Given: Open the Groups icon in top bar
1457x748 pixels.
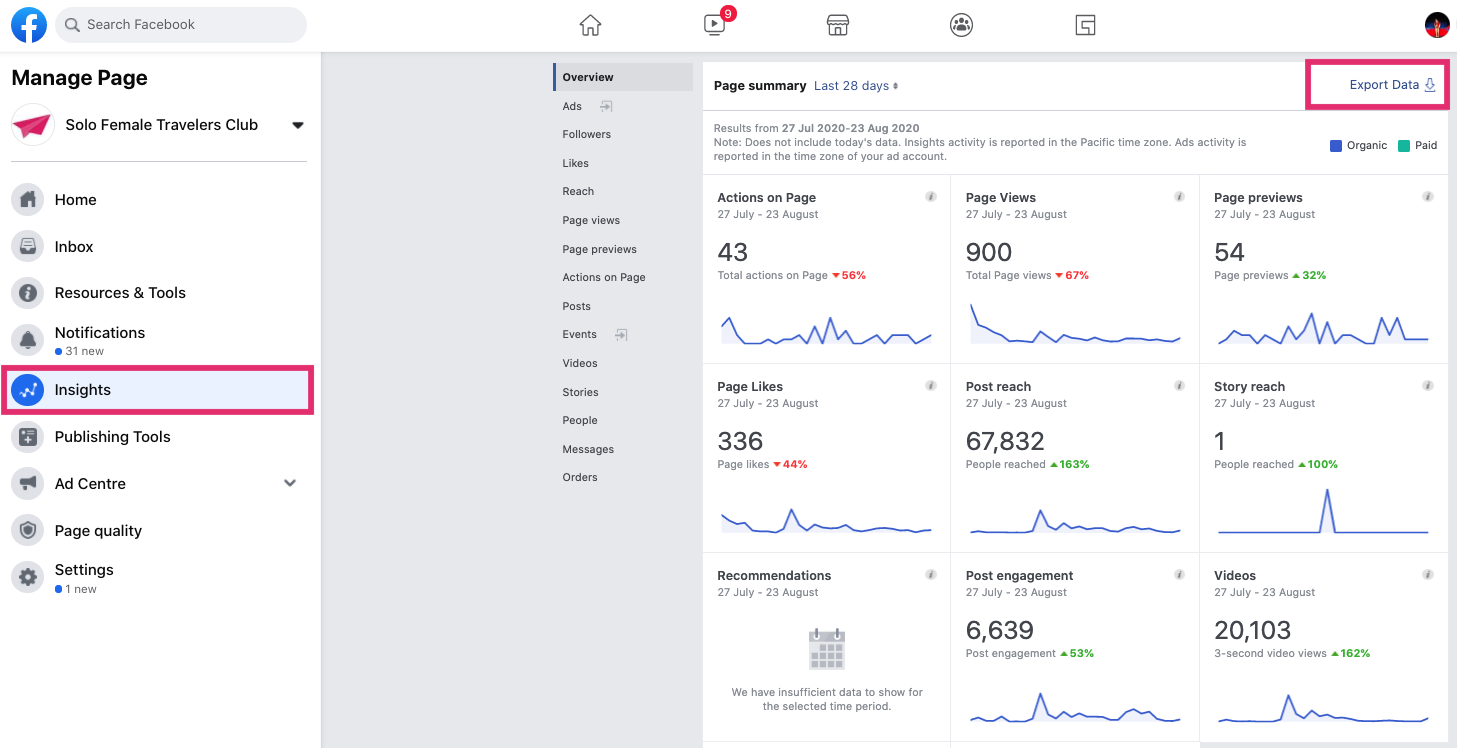Looking at the screenshot, I should click(961, 26).
